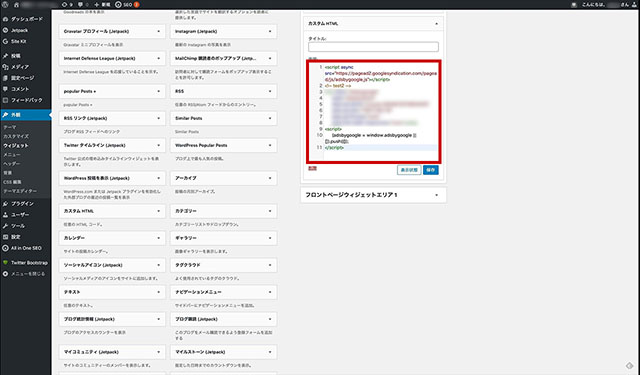
Task: Open the comments bubble in admin bar
Action: click(83, 4)
